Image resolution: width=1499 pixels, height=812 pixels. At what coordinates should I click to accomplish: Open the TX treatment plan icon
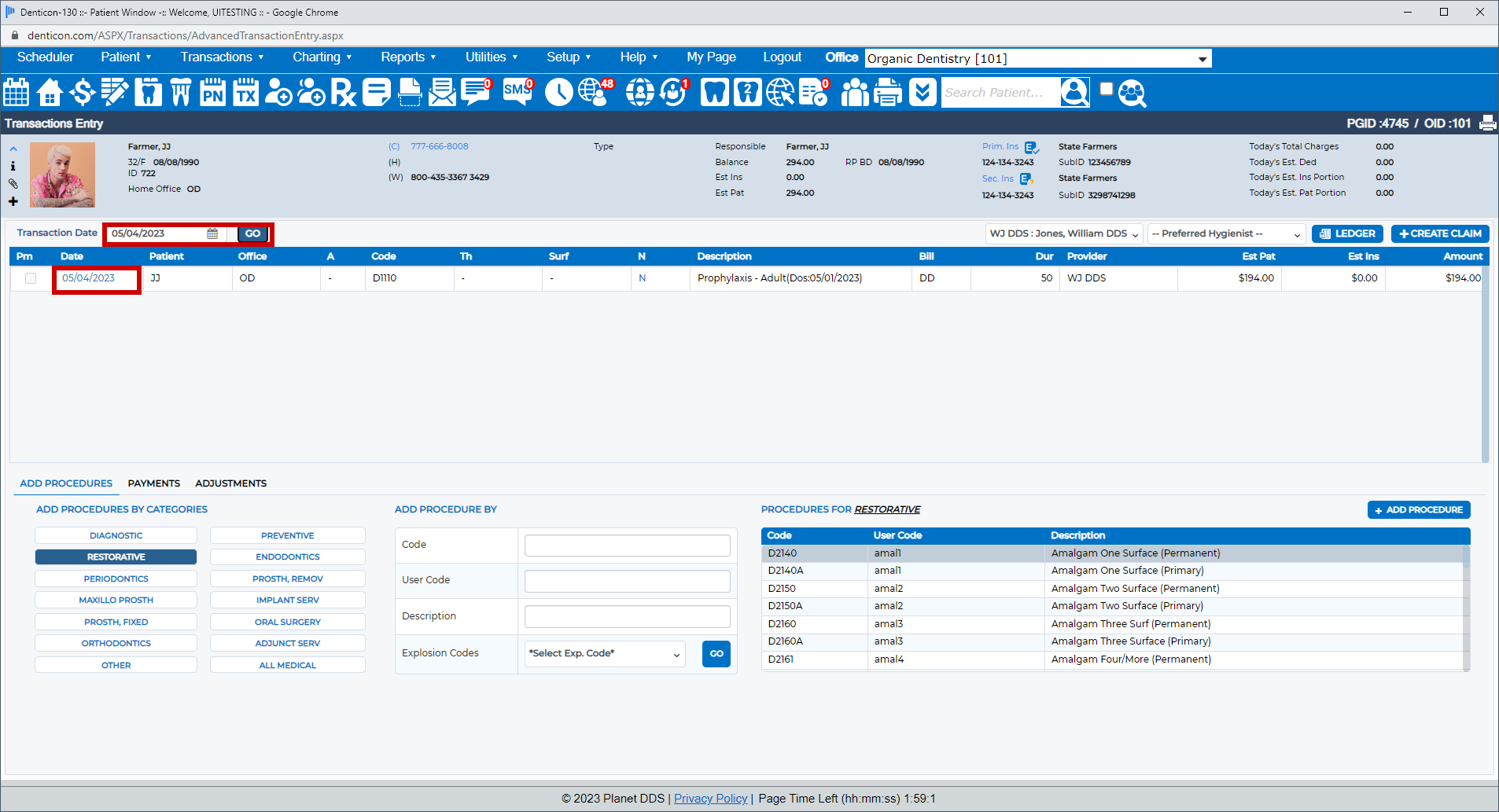coord(245,93)
